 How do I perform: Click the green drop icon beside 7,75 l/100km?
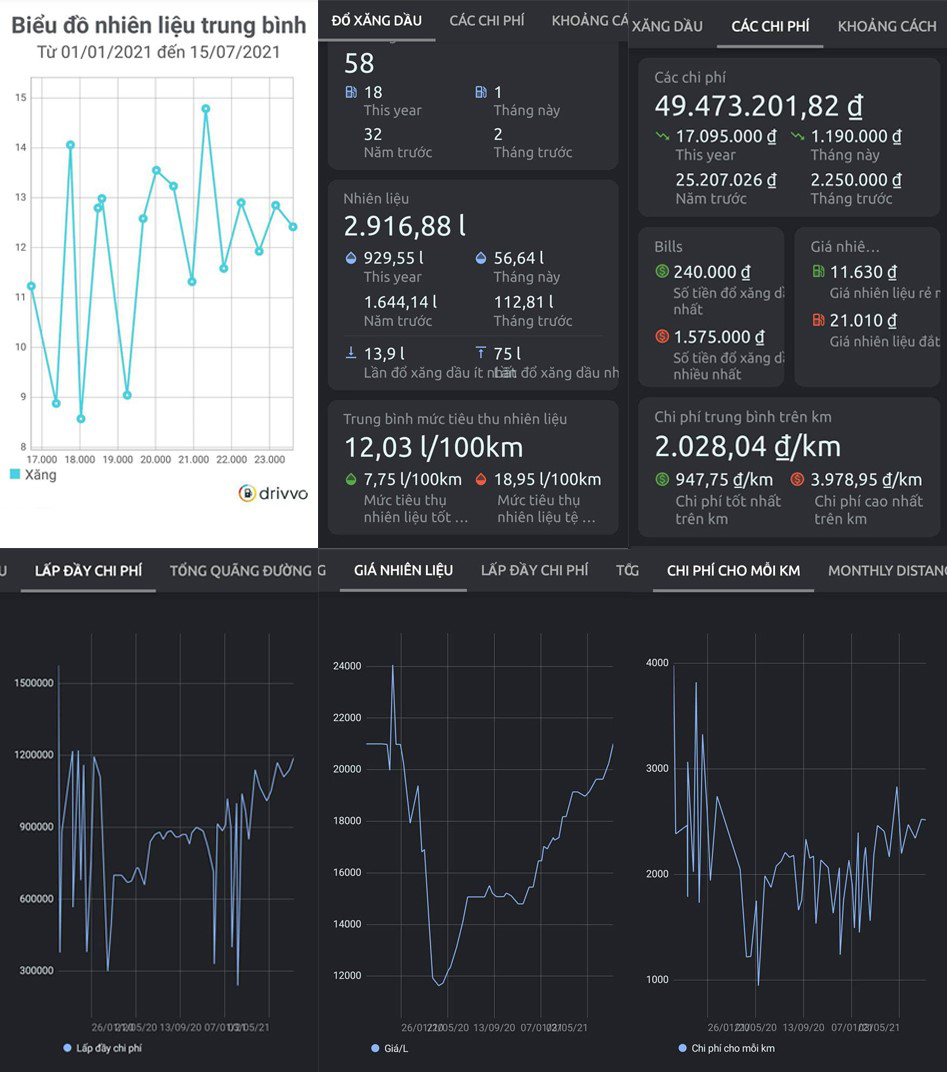coord(351,479)
